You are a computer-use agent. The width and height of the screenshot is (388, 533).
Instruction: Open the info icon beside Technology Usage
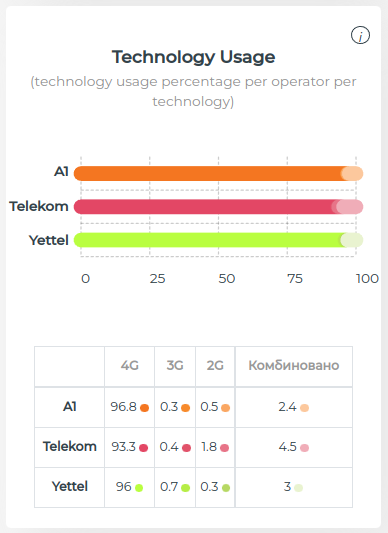pyautogui.click(x=360, y=35)
